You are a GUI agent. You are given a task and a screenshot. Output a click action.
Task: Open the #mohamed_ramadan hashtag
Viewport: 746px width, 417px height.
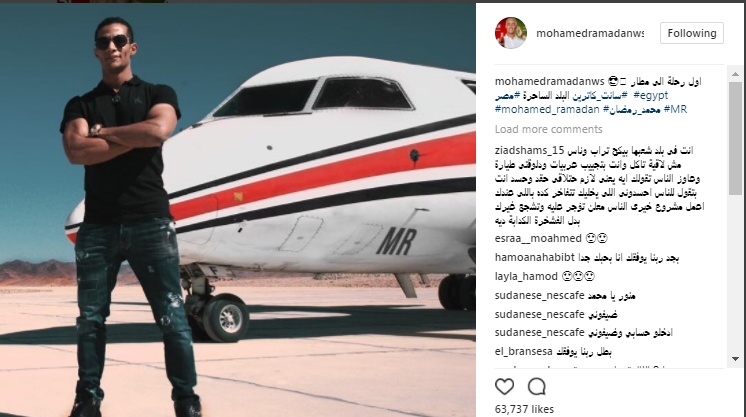point(547,109)
